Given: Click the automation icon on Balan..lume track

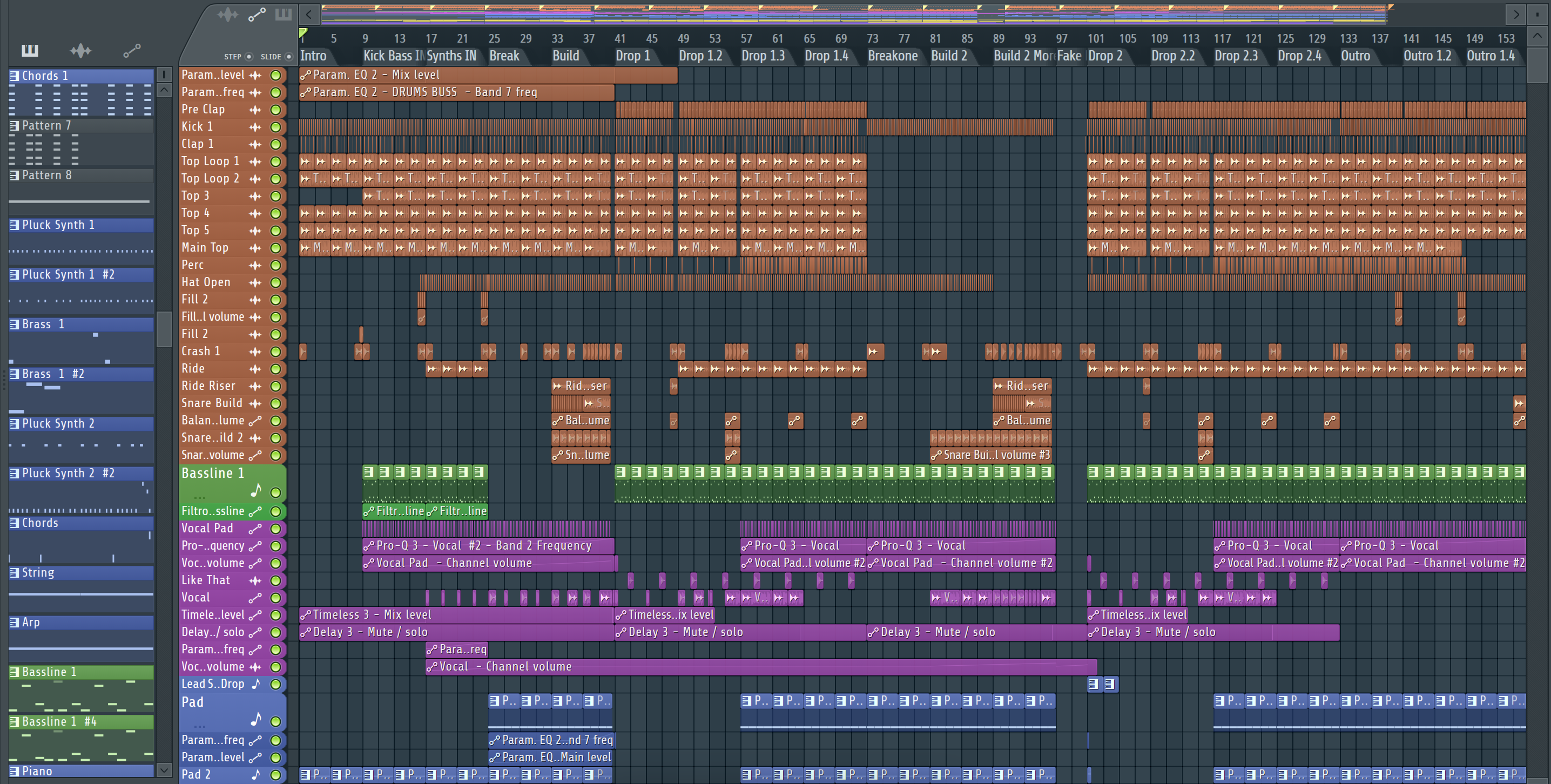Looking at the screenshot, I should (255, 421).
